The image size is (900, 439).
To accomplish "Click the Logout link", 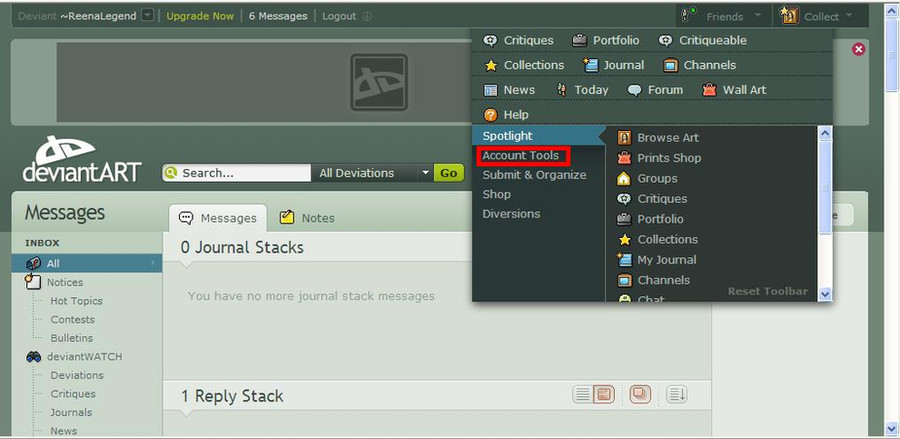I will tap(339, 16).
